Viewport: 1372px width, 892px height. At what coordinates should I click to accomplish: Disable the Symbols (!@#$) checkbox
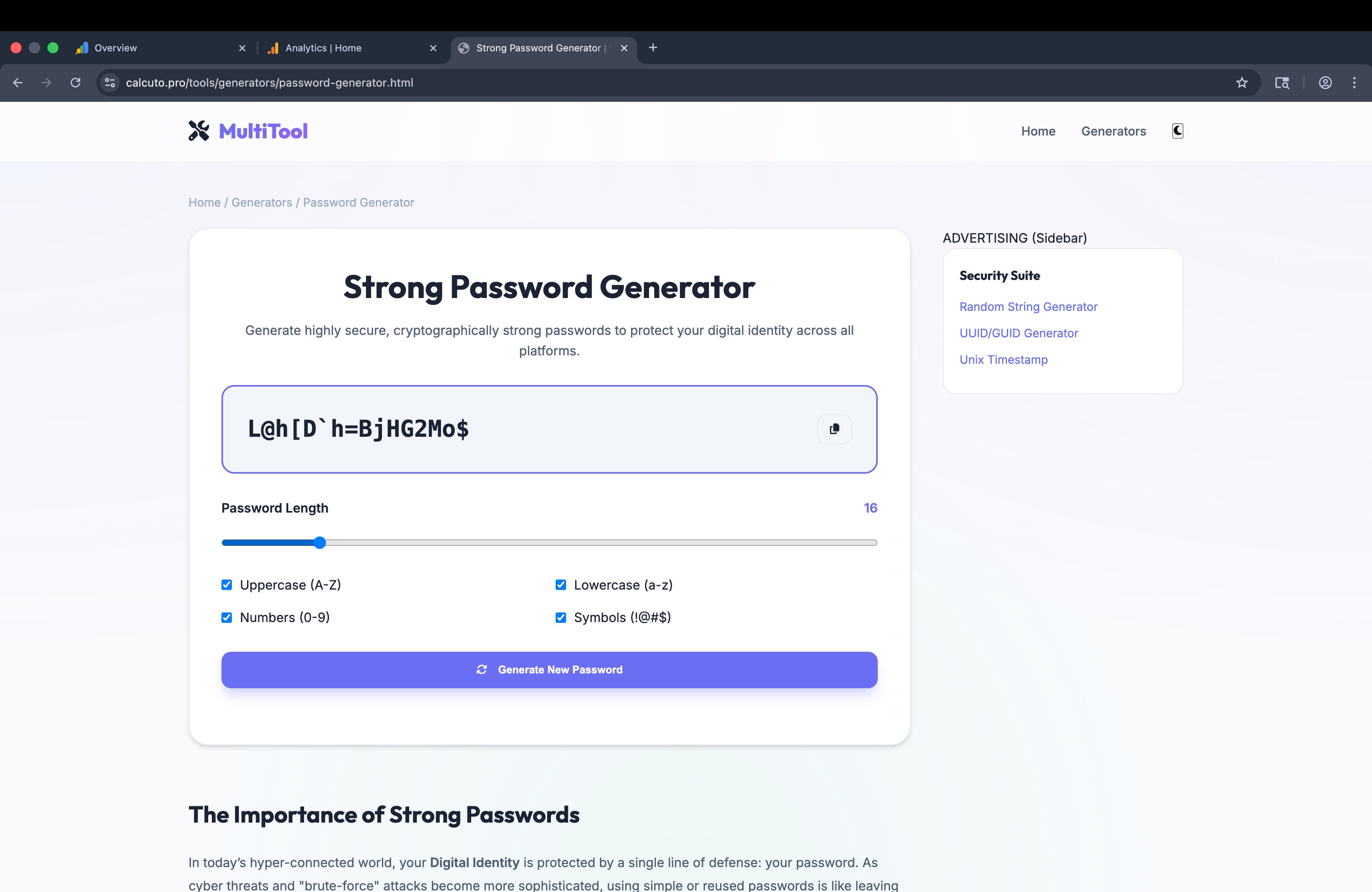tap(560, 618)
